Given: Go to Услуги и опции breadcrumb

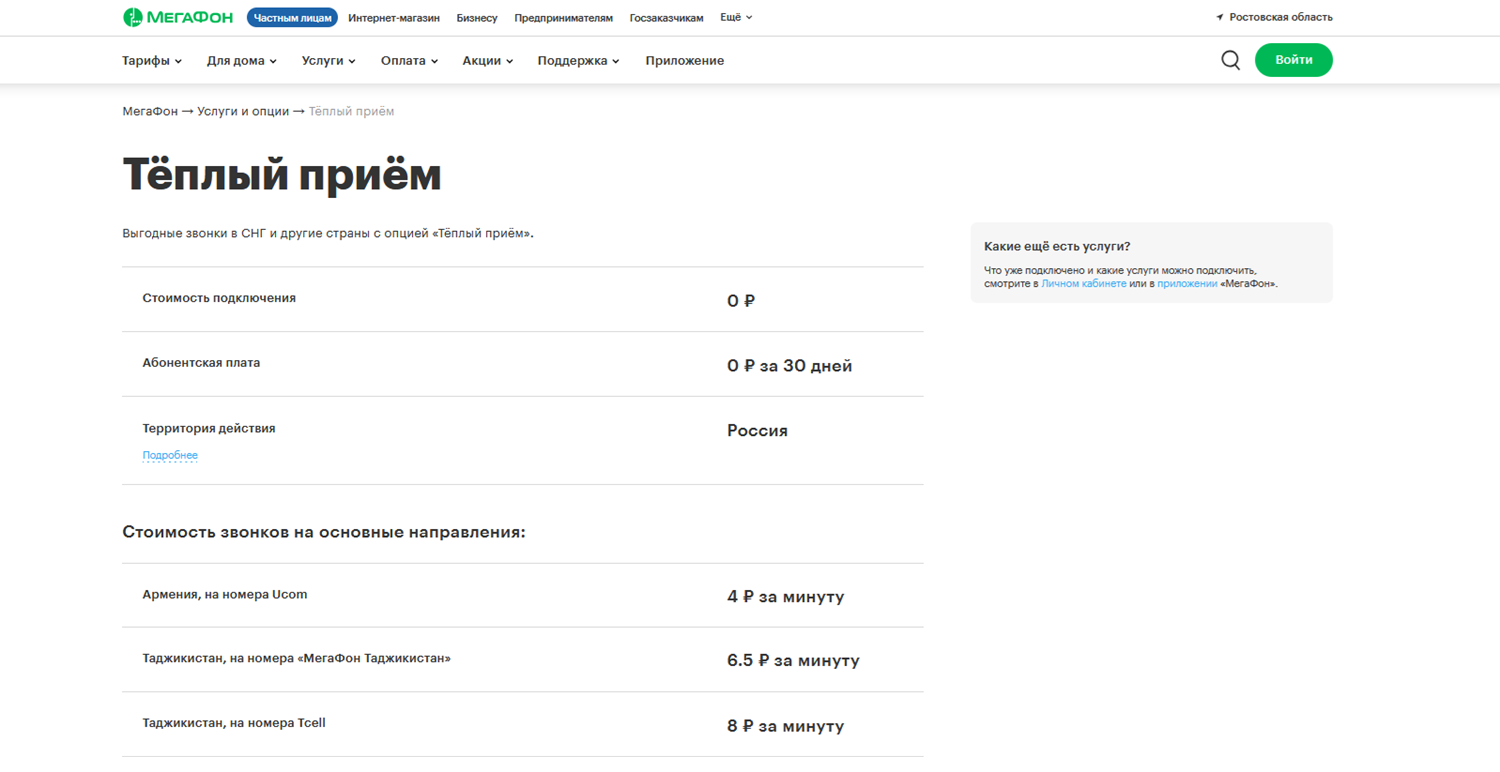Looking at the screenshot, I should 243,111.
